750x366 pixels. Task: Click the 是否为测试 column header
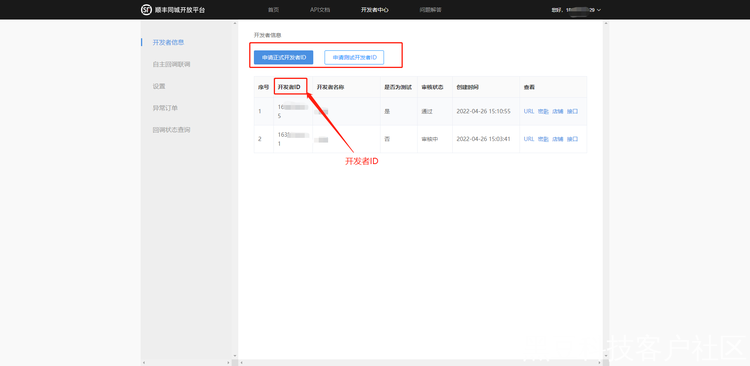pos(398,87)
